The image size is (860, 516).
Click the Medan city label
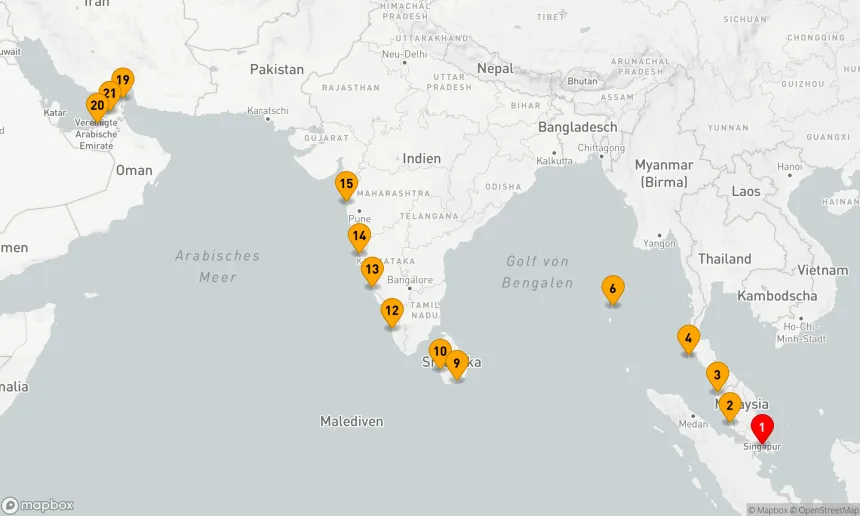693,424
